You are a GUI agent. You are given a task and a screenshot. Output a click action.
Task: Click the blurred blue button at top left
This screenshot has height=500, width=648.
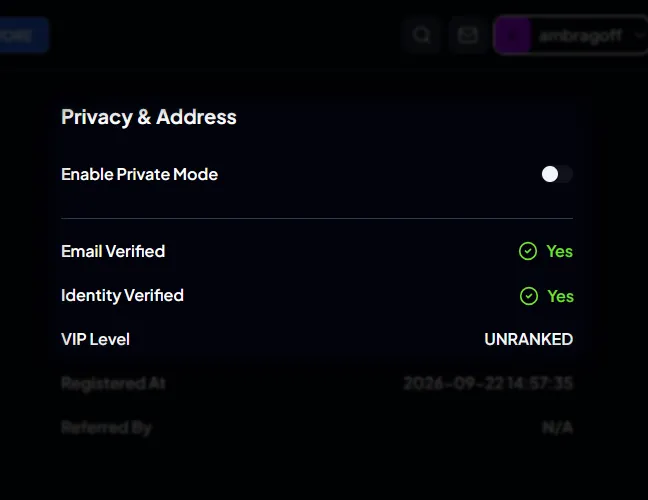tap(24, 35)
